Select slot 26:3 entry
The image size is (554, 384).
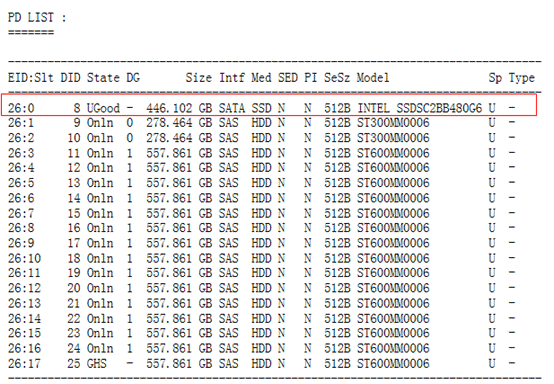point(21,153)
